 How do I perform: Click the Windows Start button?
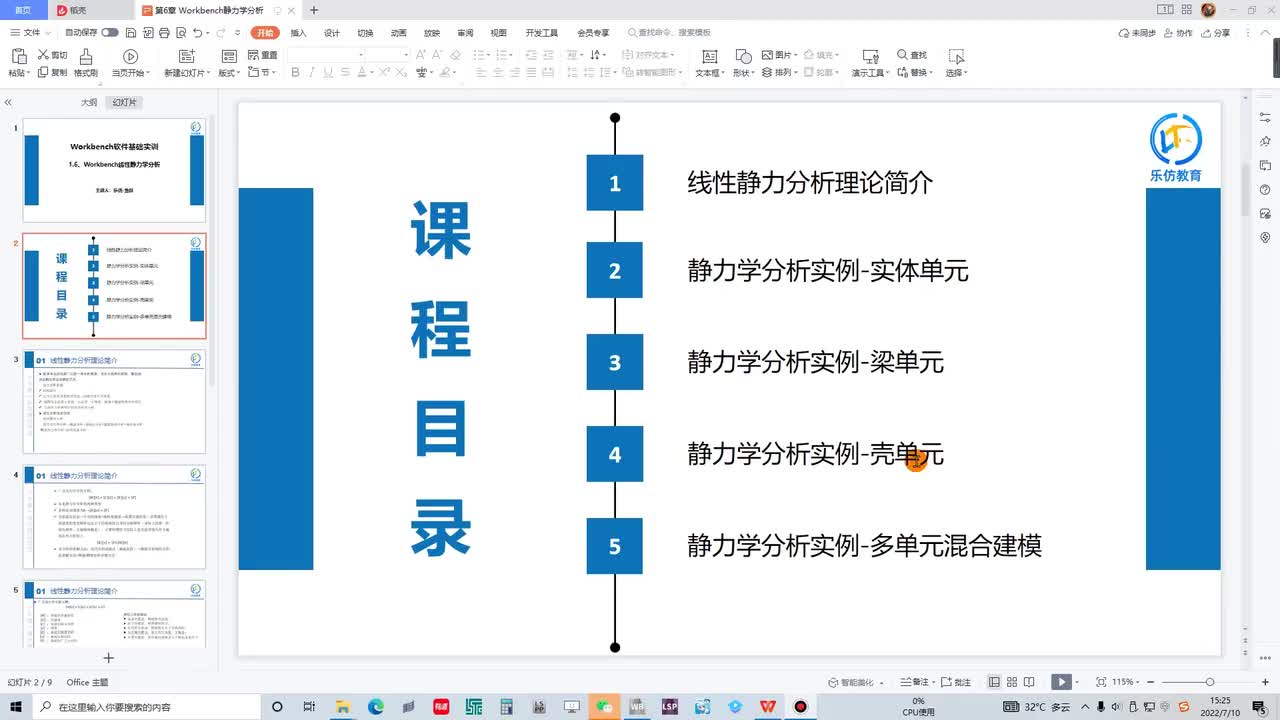tap(16, 706)
